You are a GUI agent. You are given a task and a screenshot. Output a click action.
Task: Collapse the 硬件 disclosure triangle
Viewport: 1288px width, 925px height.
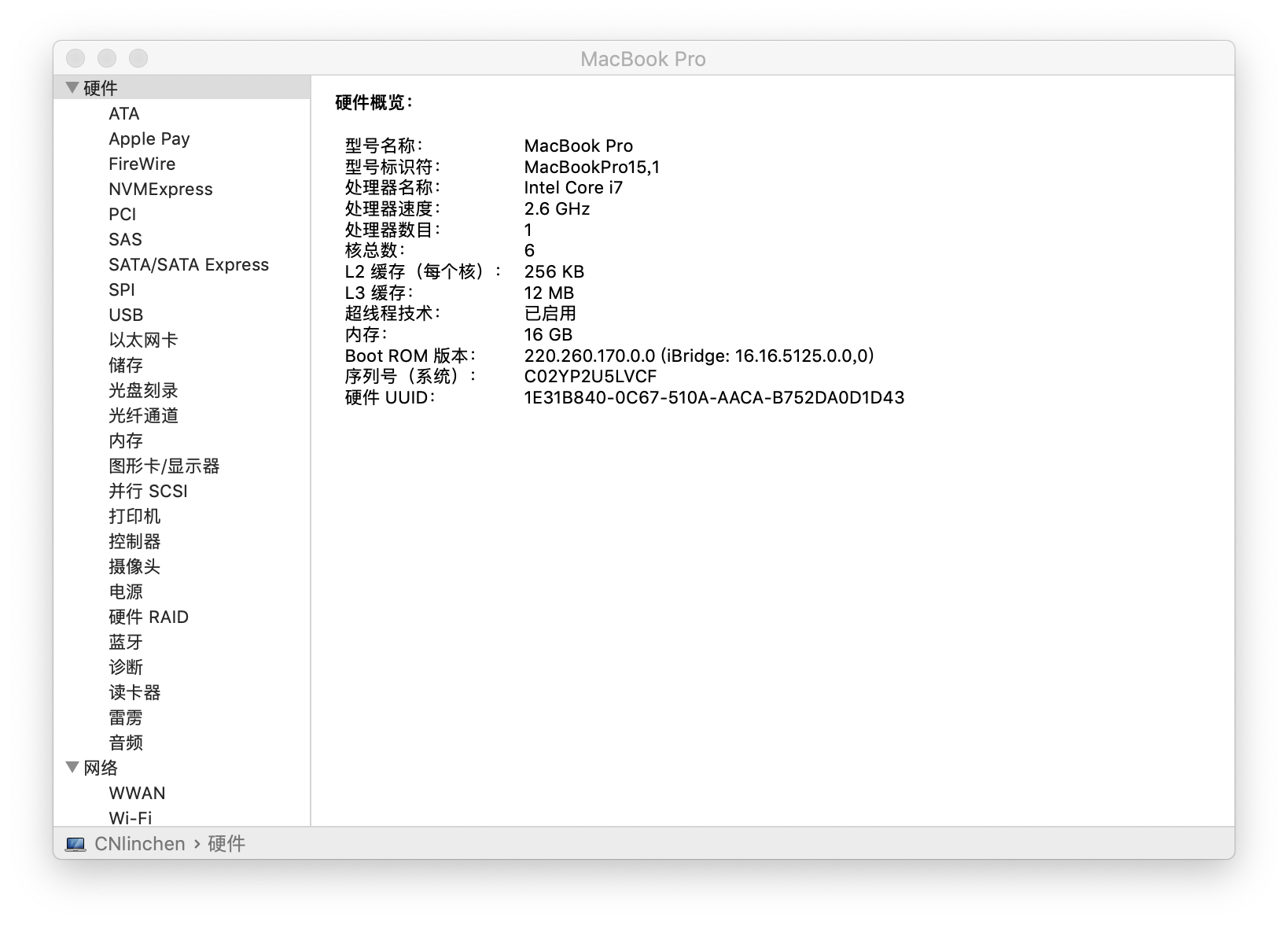pos(72,88)
